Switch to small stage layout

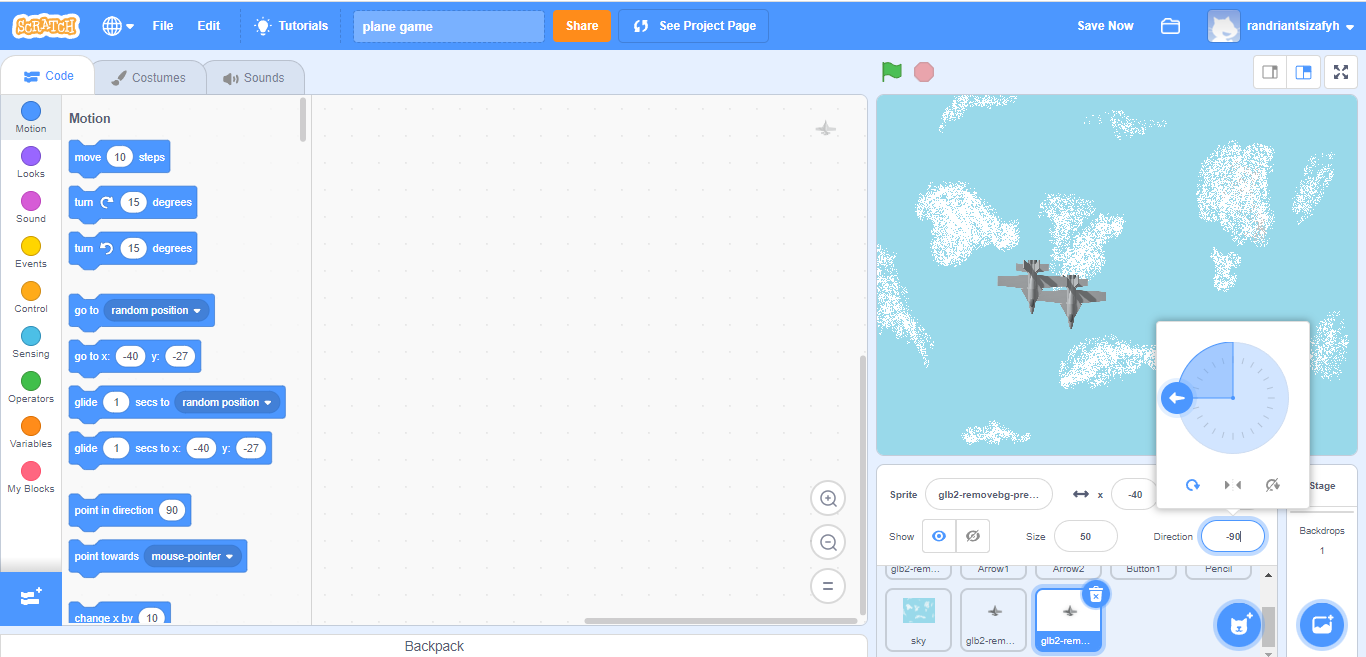pos(1271,72)
